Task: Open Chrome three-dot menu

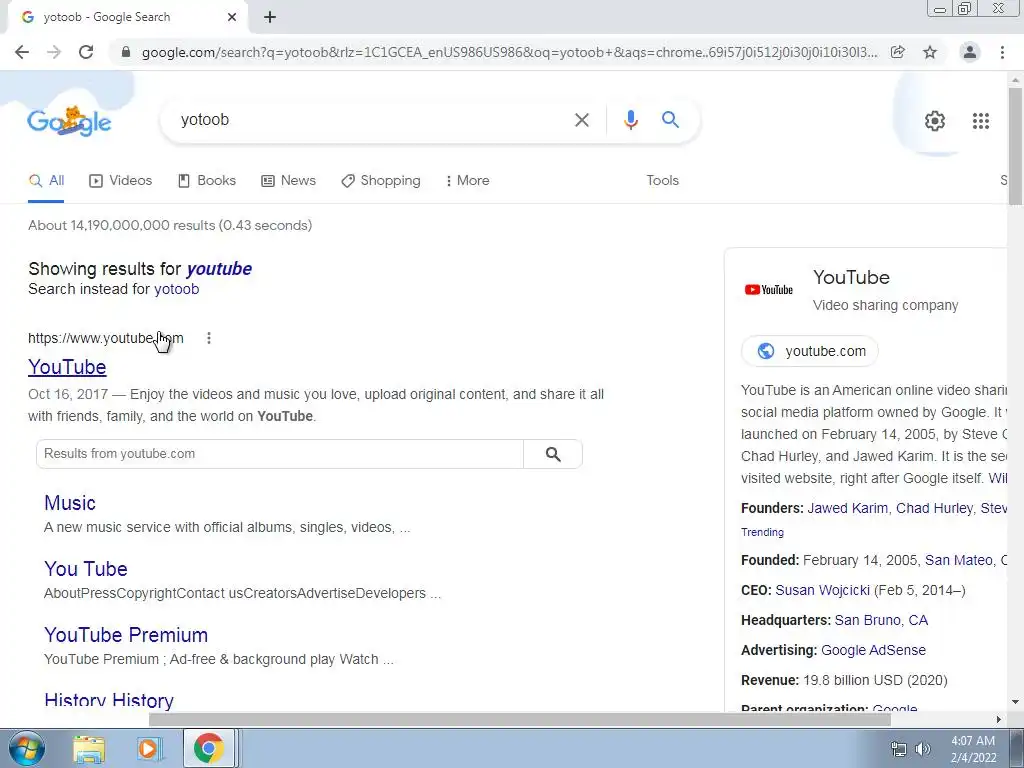Action: [1002, 52]
